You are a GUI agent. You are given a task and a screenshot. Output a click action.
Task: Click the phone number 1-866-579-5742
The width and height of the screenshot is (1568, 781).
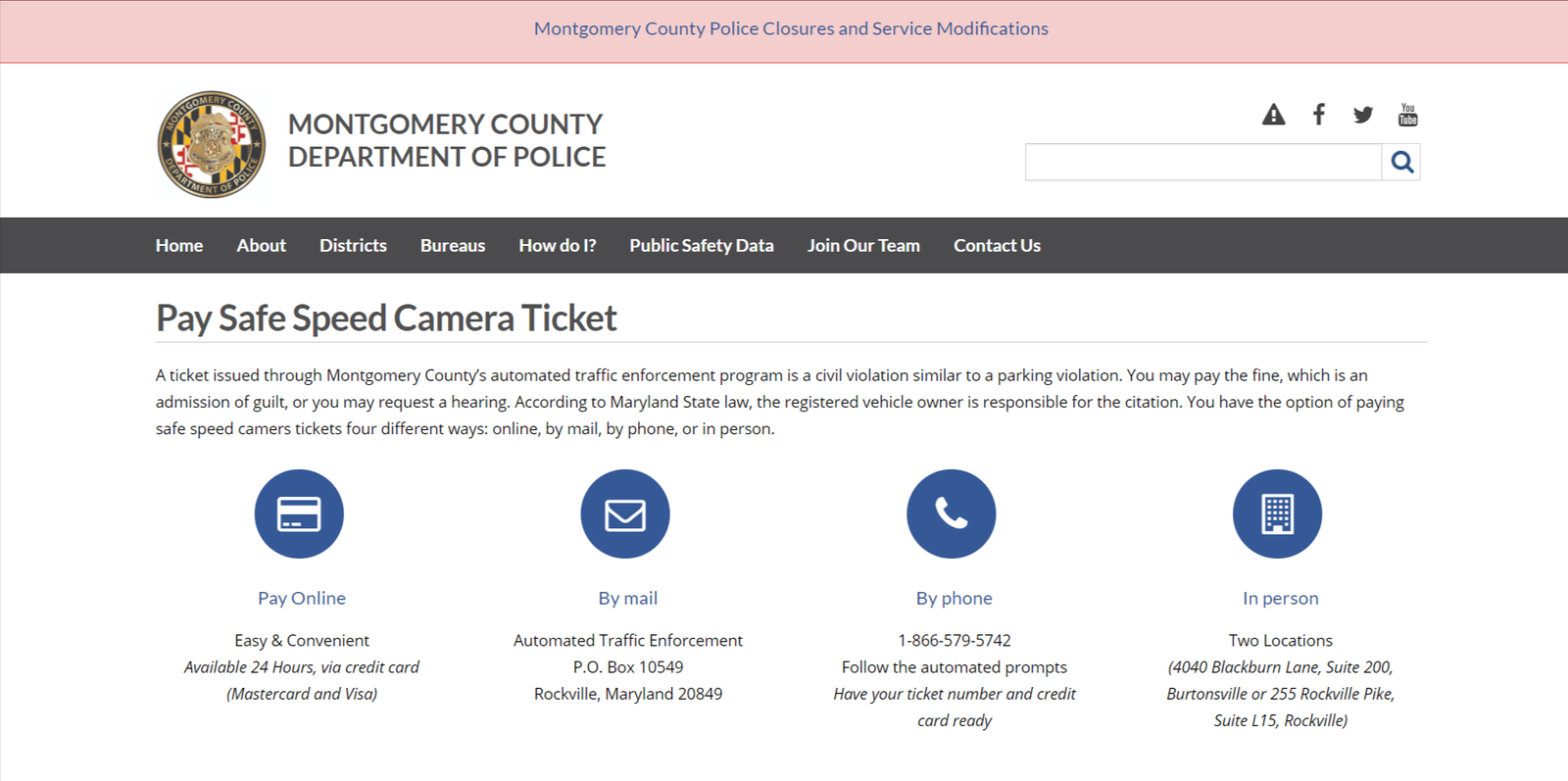(x=955, y=640)
